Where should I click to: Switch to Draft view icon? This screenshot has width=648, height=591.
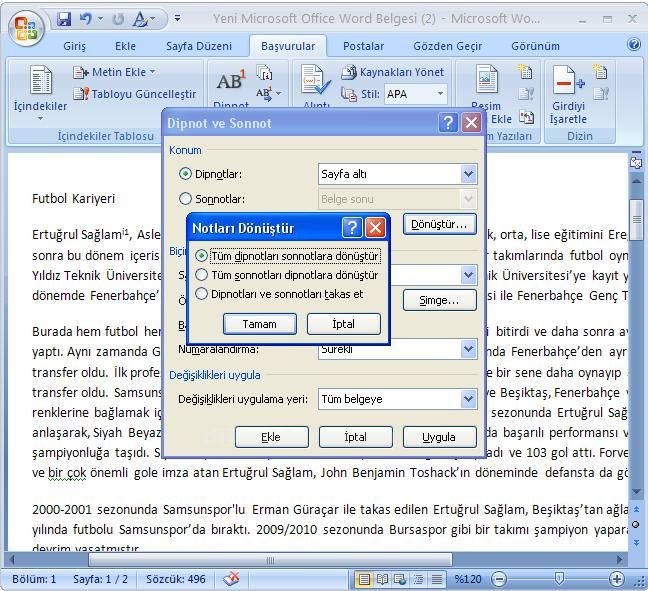pos(436,579)
